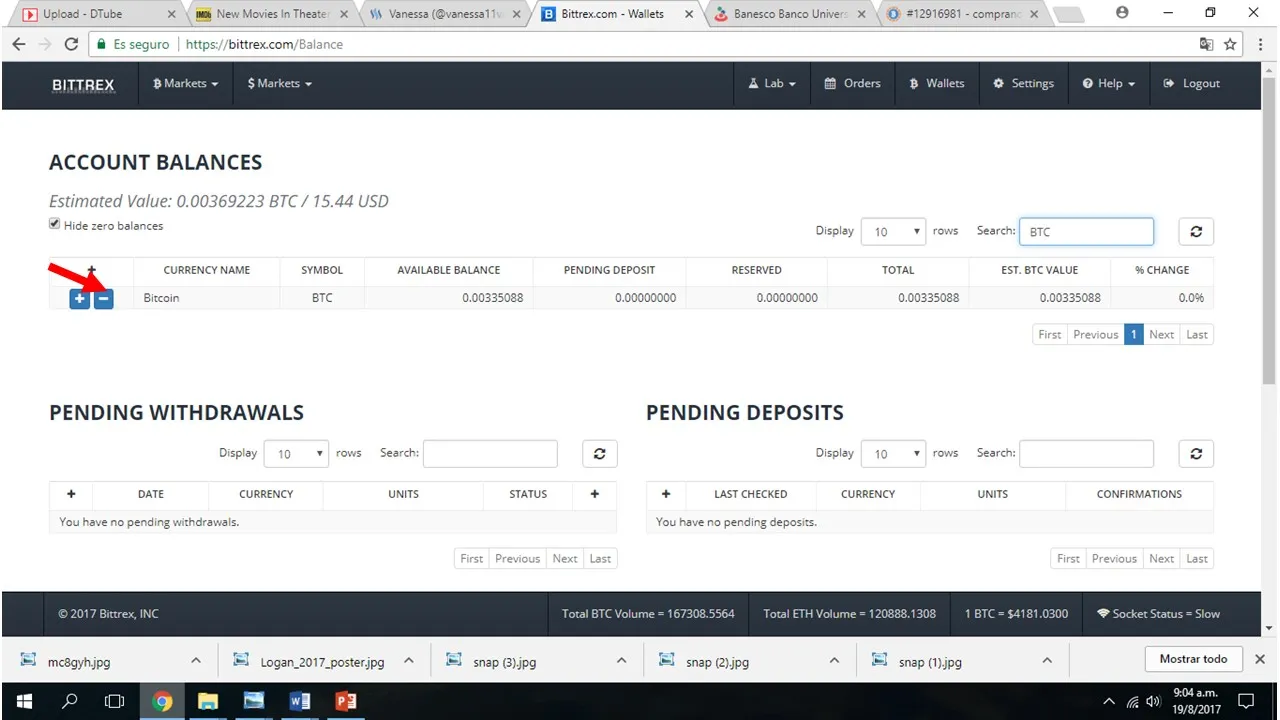1280x720 pixels.
Task: Open the Chrome menu (three dots)
Action: click(x=1260, y=44)
